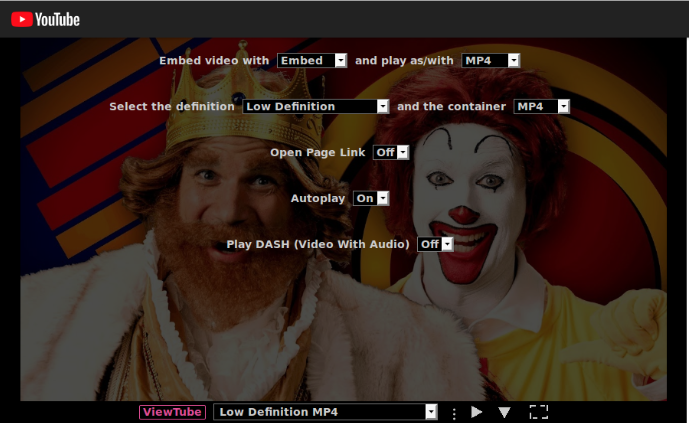Open the container MP4 dropdown
Image resolution: width=689 pixels, height=423 pixels.
click(541, 106)
